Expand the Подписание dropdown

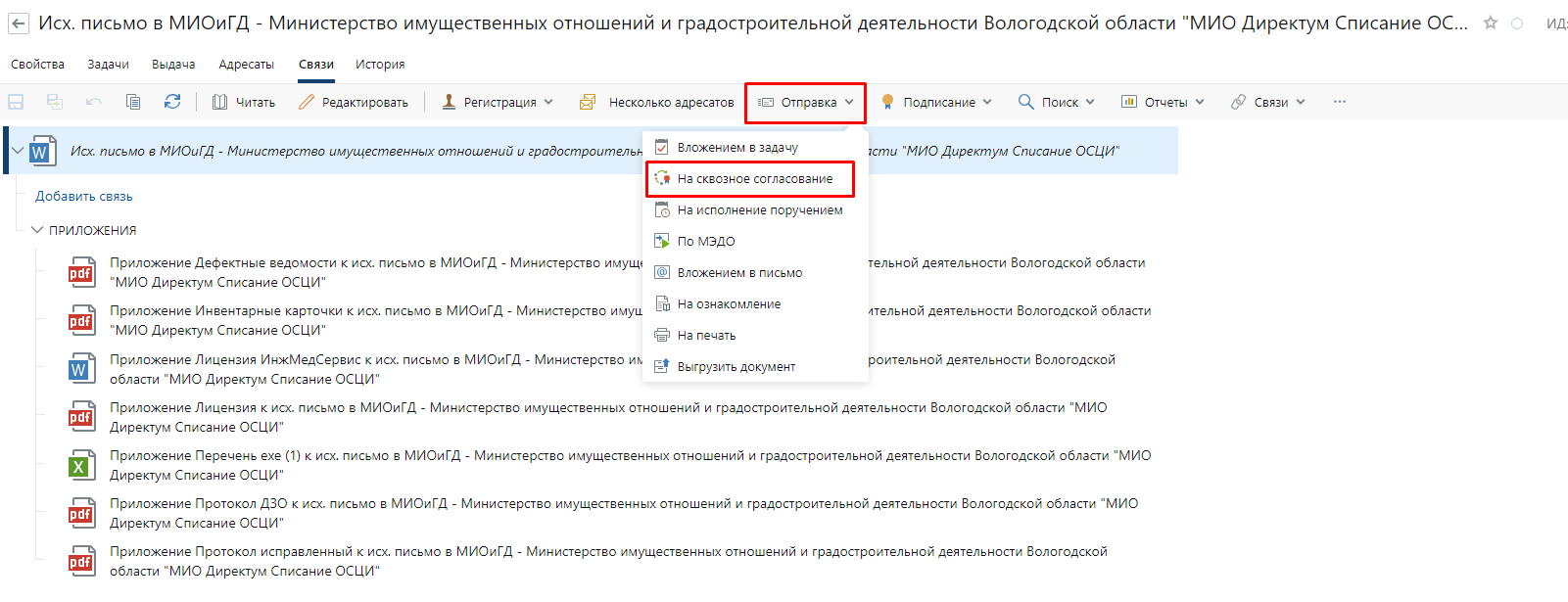[937, 102]
